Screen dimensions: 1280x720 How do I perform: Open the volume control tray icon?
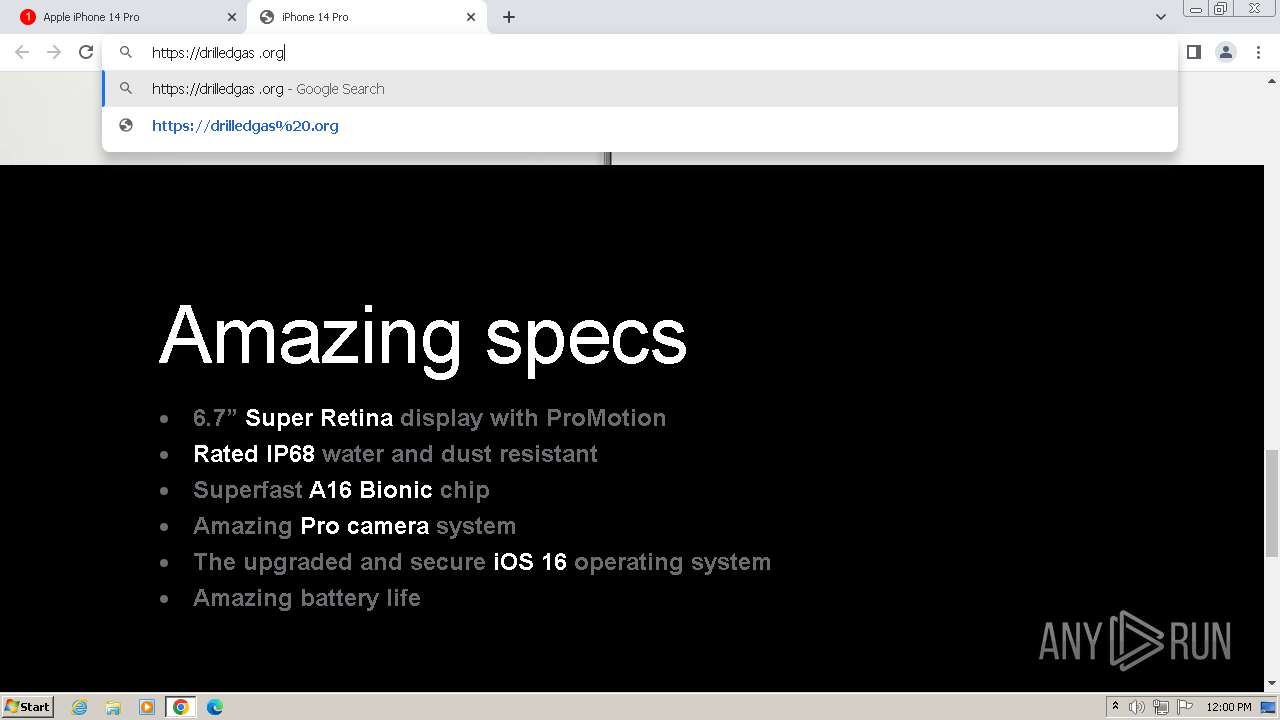[x=1137, y=707]
